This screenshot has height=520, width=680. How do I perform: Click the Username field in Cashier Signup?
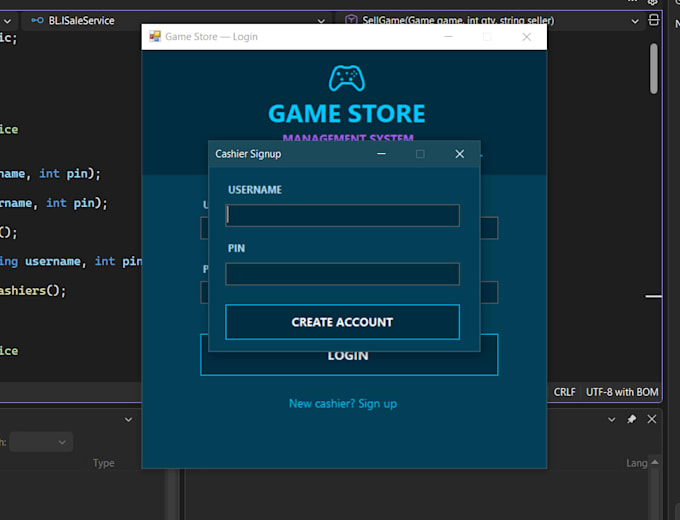342,215
